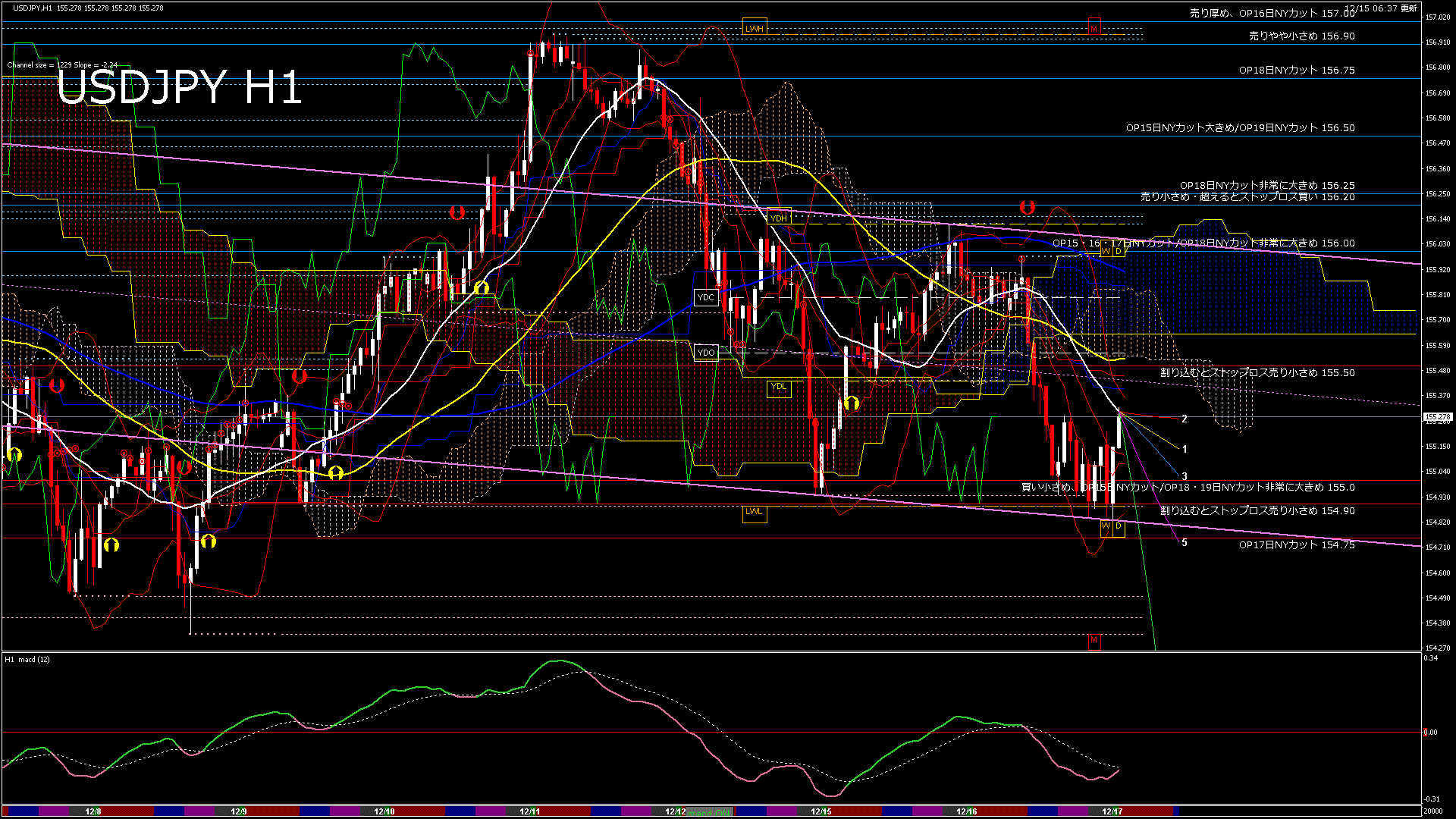Select the H1 macd (12) indicator label
The image size is (1456, 819).
pos(27,660)
